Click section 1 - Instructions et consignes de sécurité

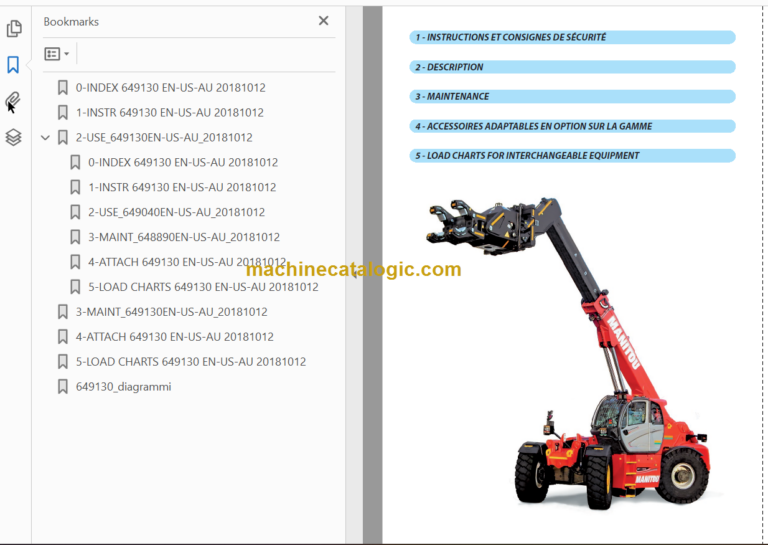572,37
